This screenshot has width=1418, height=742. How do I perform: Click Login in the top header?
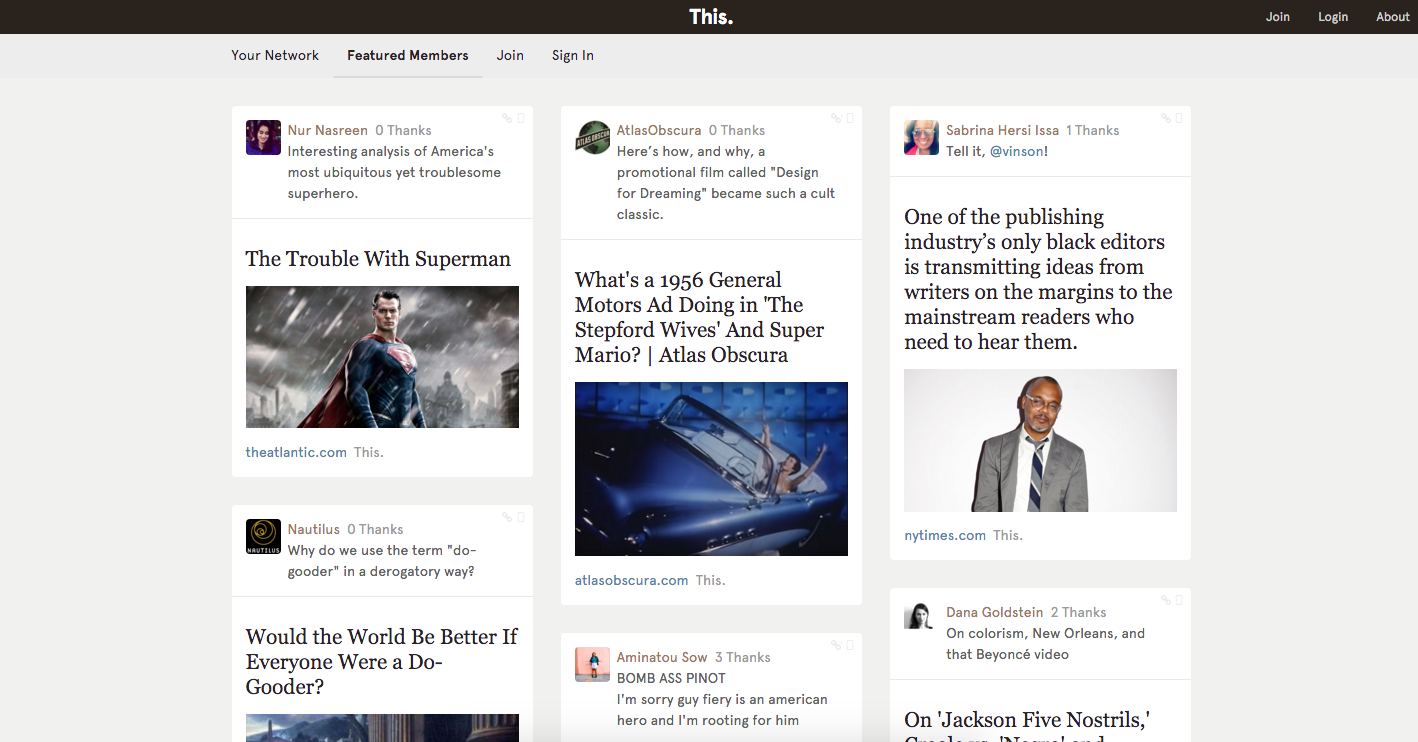[x=1333, y=17]
